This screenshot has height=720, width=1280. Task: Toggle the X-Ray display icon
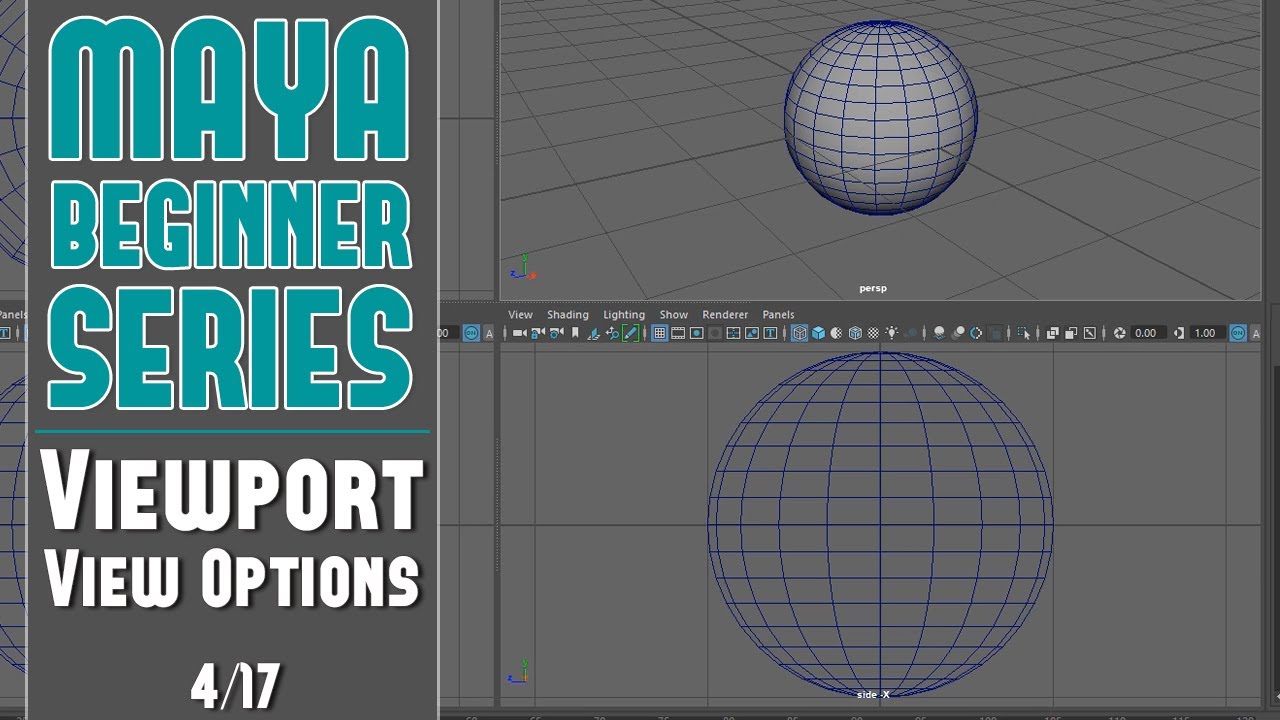coord(1052,333)
